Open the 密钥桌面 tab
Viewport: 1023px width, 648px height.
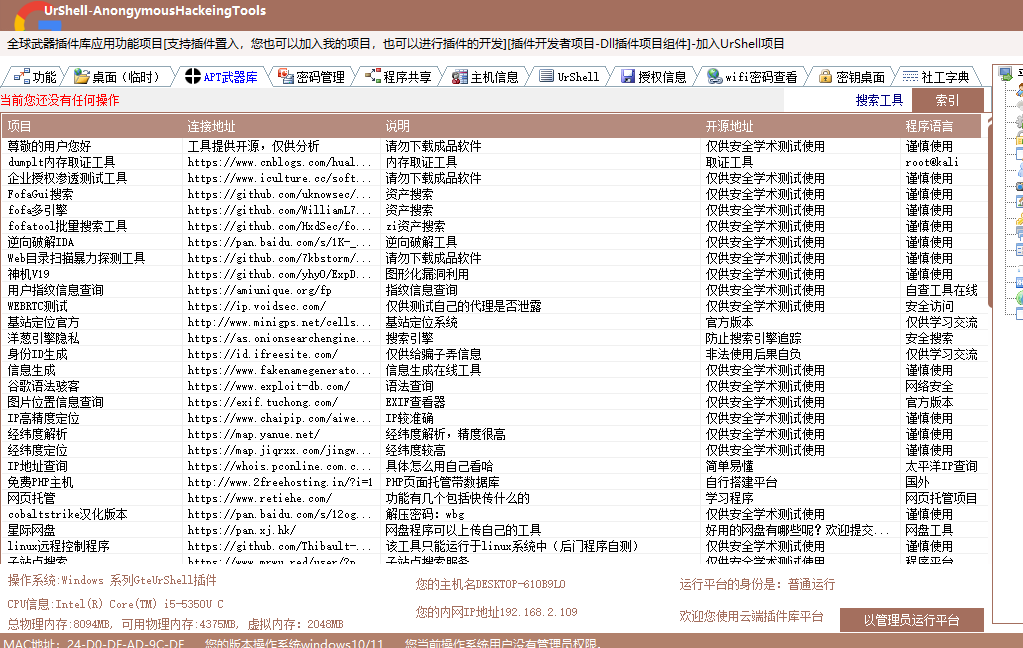pyautogui.click(x=852, y=77)
